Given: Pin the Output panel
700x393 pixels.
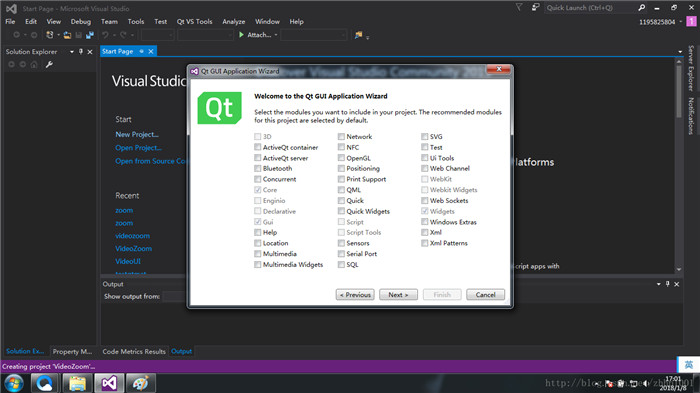Looking at the screenshot, I should pyautogui.click(x=667, y=284).
